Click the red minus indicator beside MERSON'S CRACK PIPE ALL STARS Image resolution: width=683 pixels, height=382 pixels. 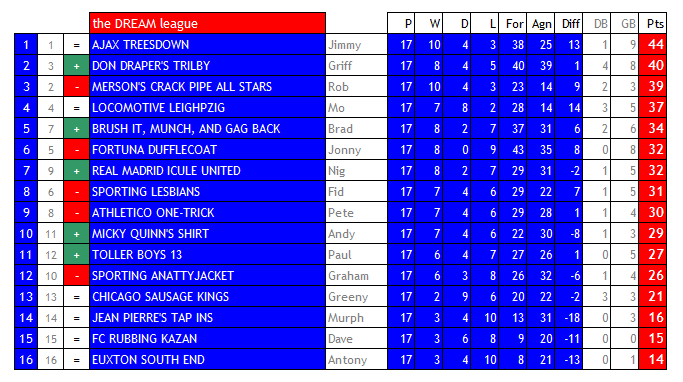click(x=77, y=87)
